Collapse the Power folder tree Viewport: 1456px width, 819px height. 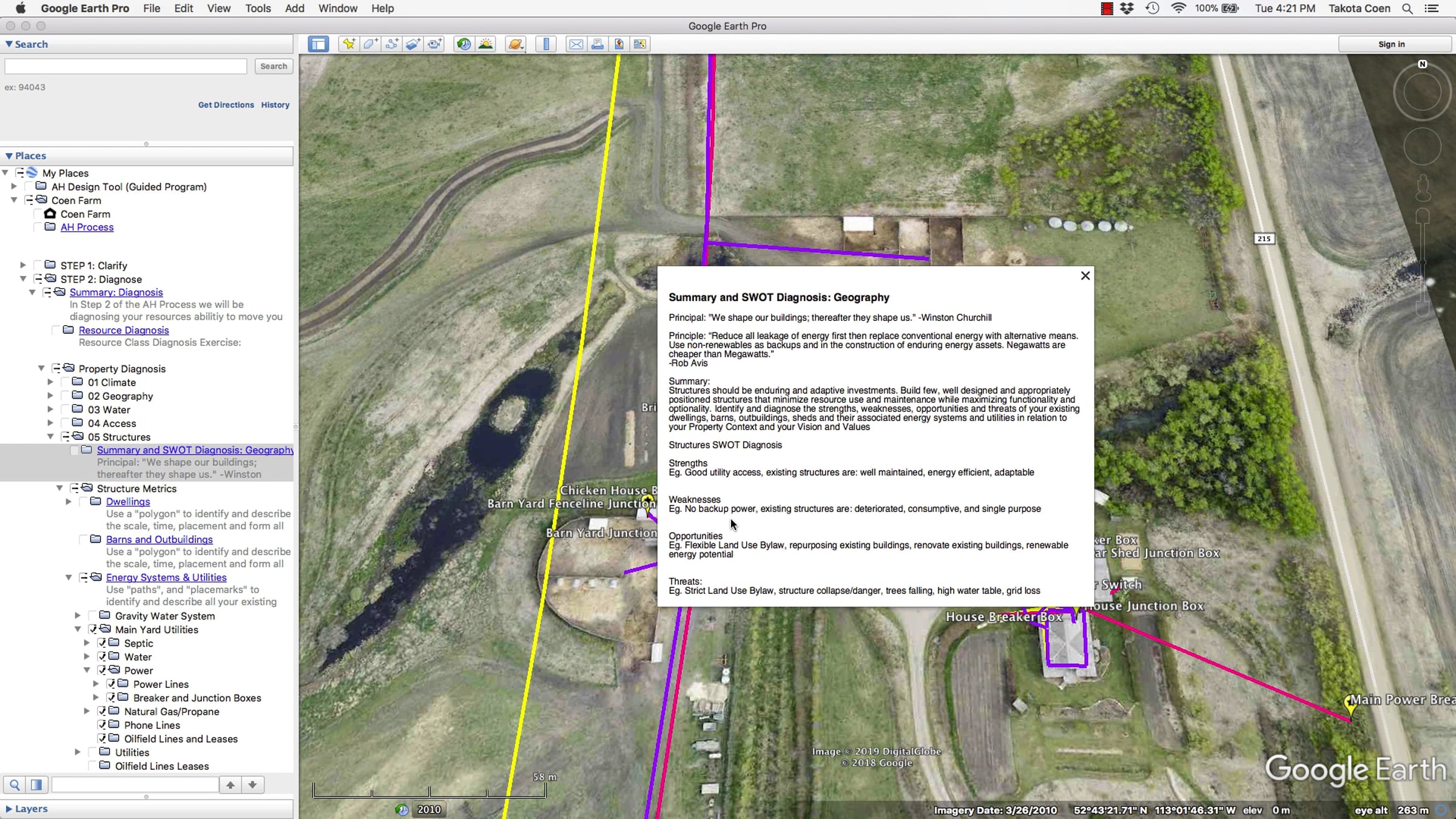[x=87, y=670]
